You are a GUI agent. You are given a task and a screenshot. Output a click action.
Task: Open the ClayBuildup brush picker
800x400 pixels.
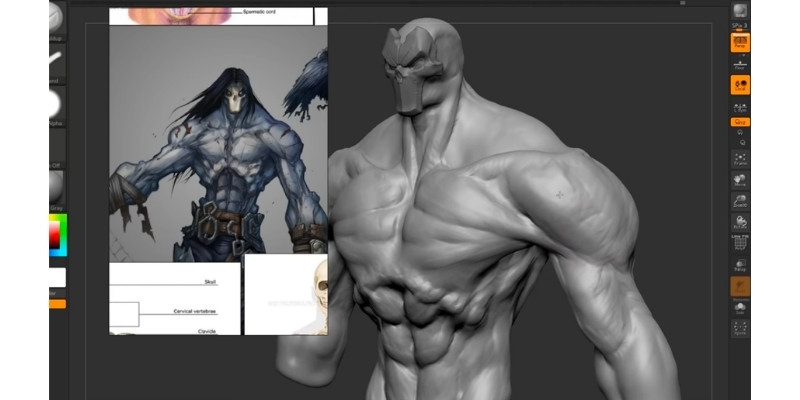tap(58, 21)
